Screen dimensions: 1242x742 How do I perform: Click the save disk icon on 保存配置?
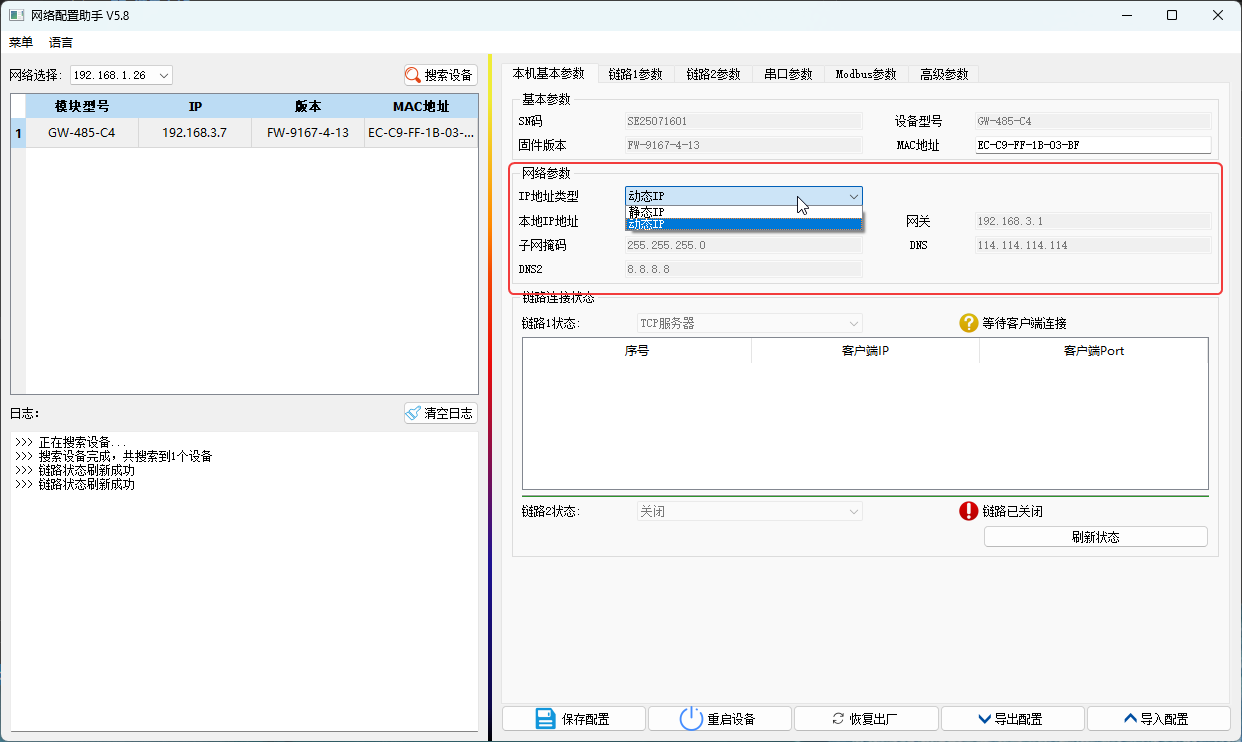coord(544,718)
